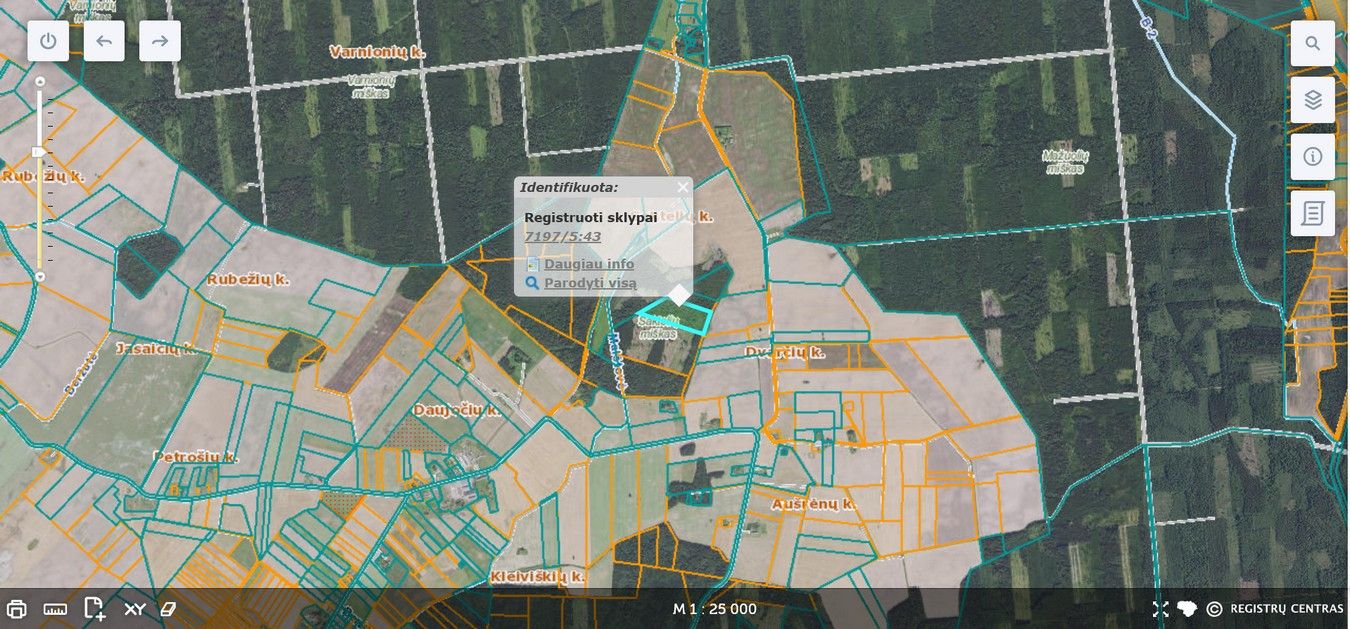This screenshot has height=629, width=1350.
Task: Open the map layers panel
Action: pos(1312,100)
